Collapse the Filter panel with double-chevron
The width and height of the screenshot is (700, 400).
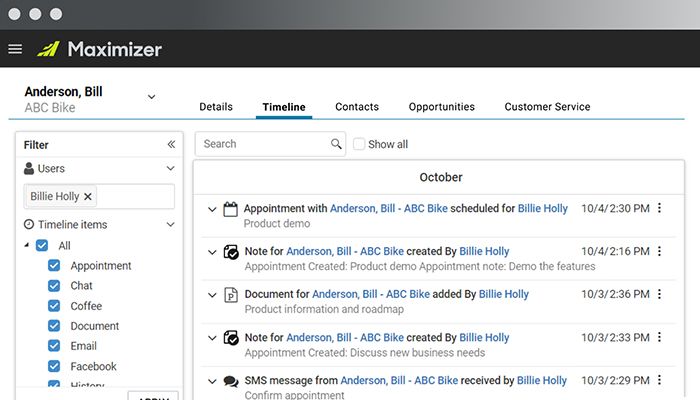point(171,144)
